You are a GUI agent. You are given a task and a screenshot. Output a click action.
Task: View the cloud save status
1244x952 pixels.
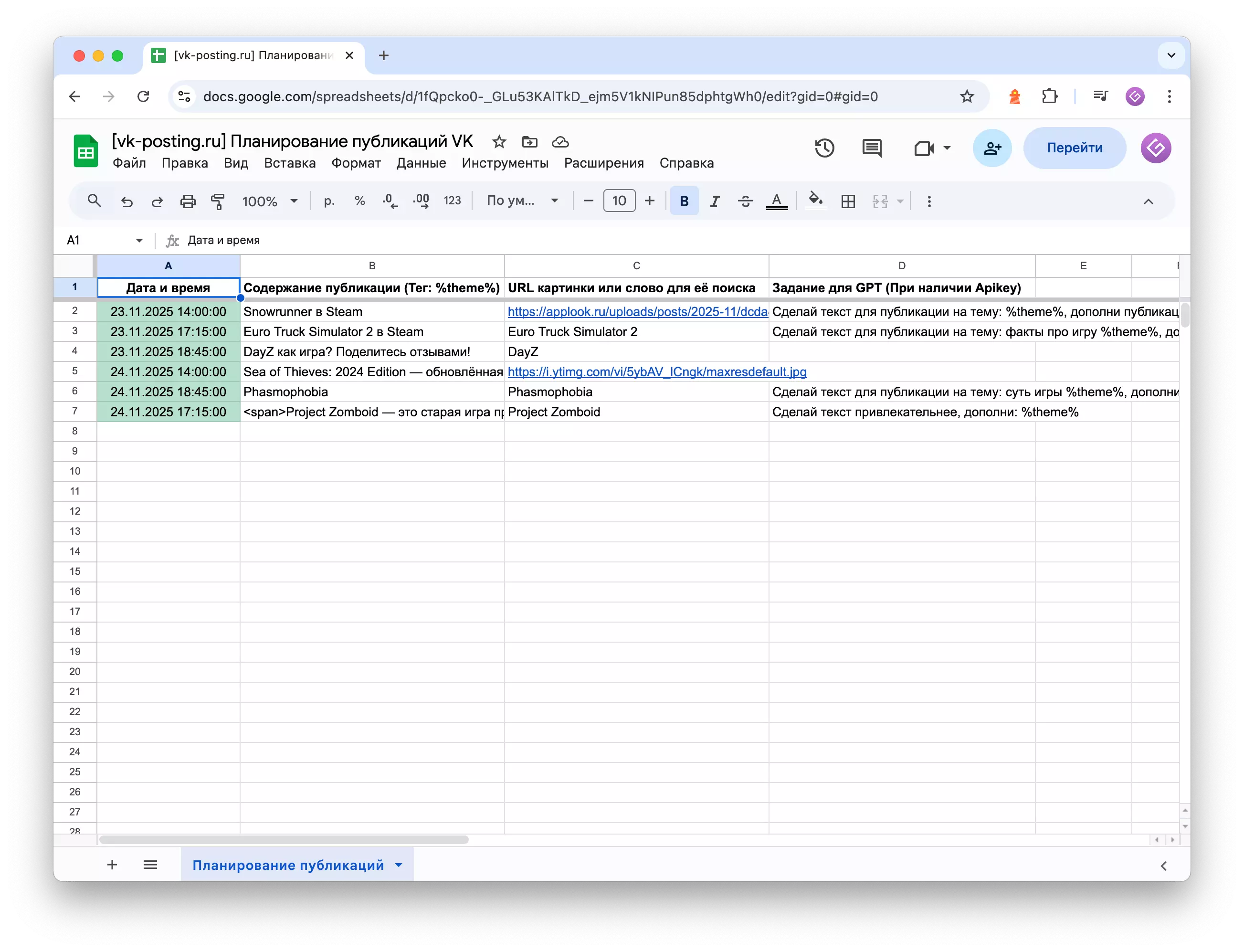560,142
